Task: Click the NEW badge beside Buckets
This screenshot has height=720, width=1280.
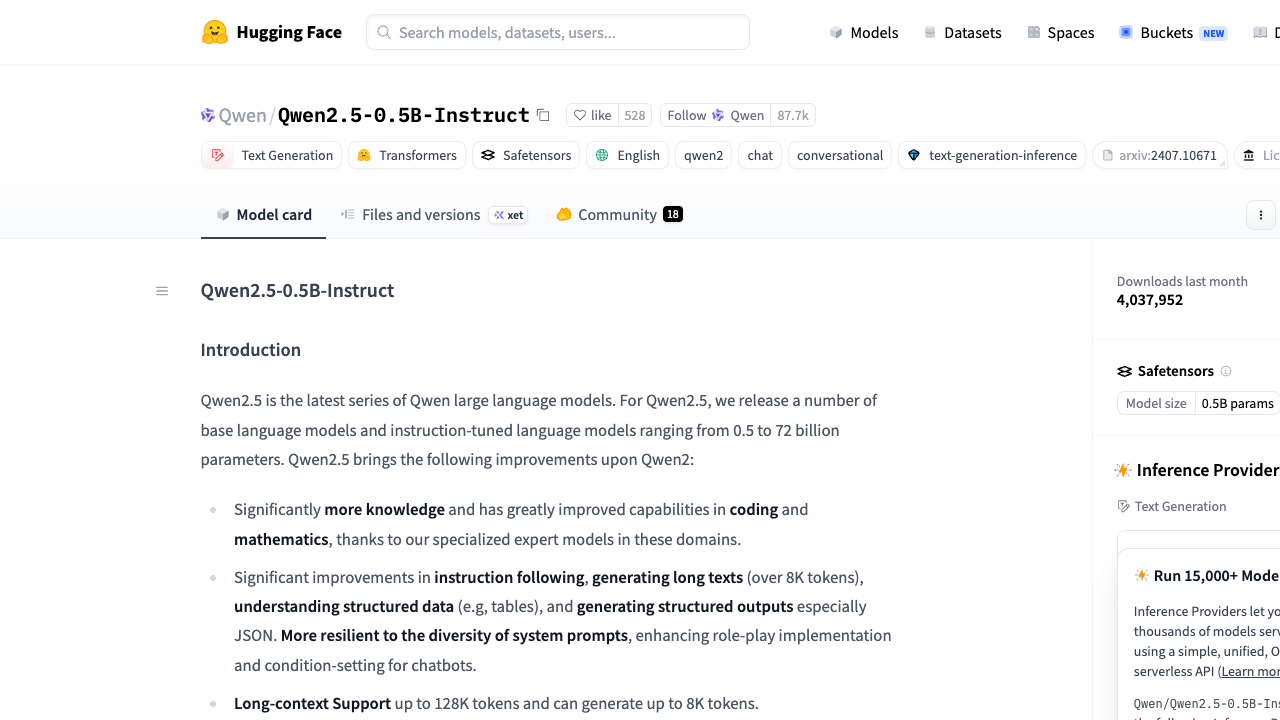Action: point(1214,33)
